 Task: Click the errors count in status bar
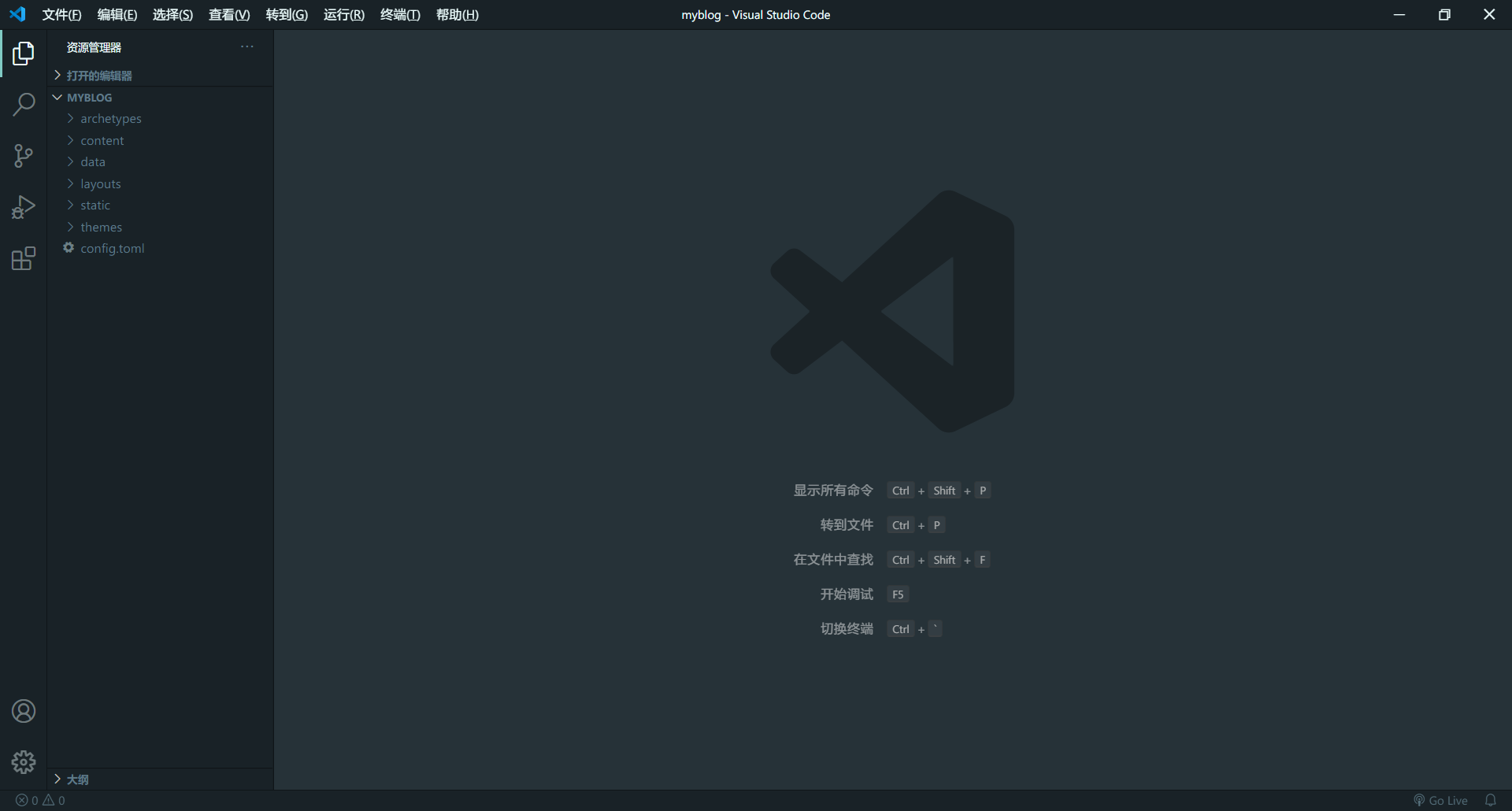28,800
